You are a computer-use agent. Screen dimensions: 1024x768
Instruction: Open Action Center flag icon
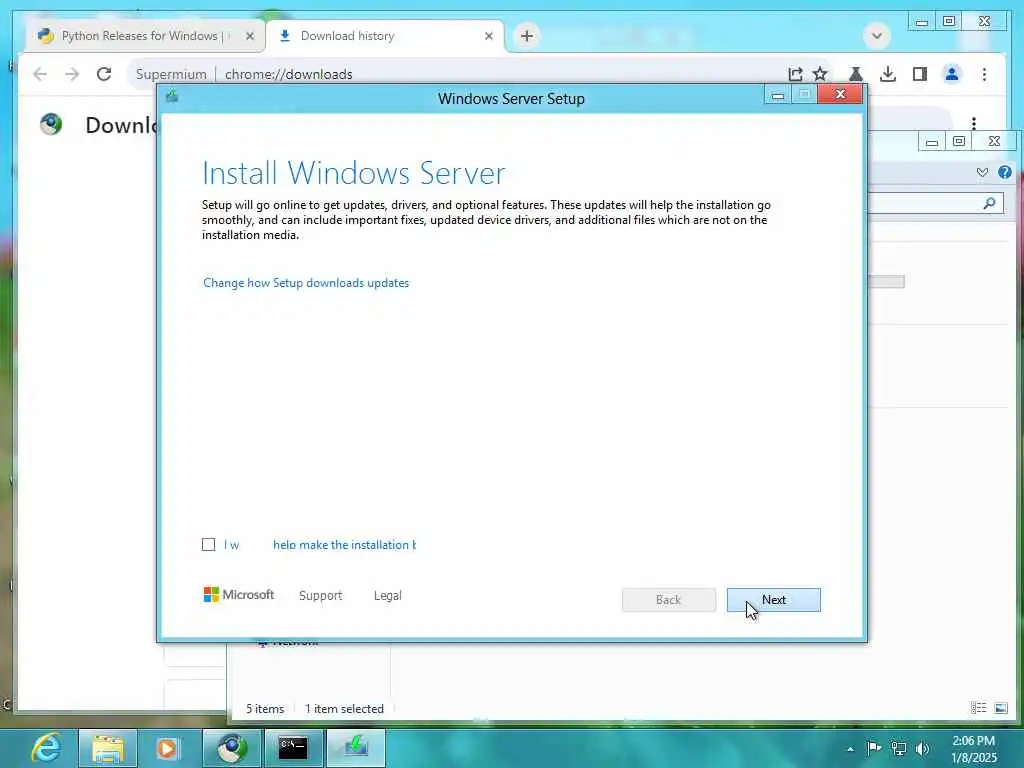pyautogui.click(x=873, y=748)
